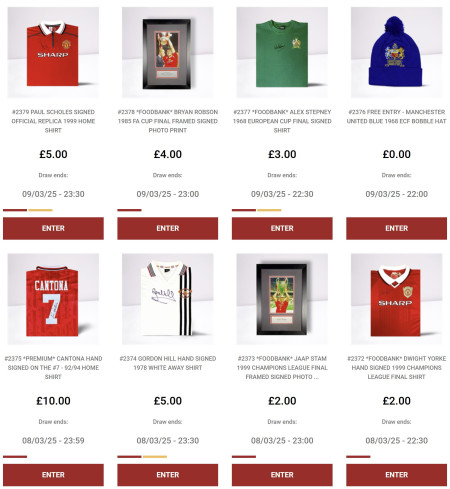Click ENTER for the Dwight Yorke shirt draw
The width and height of the screenshot is (450, 489).
tap(396, 475)
